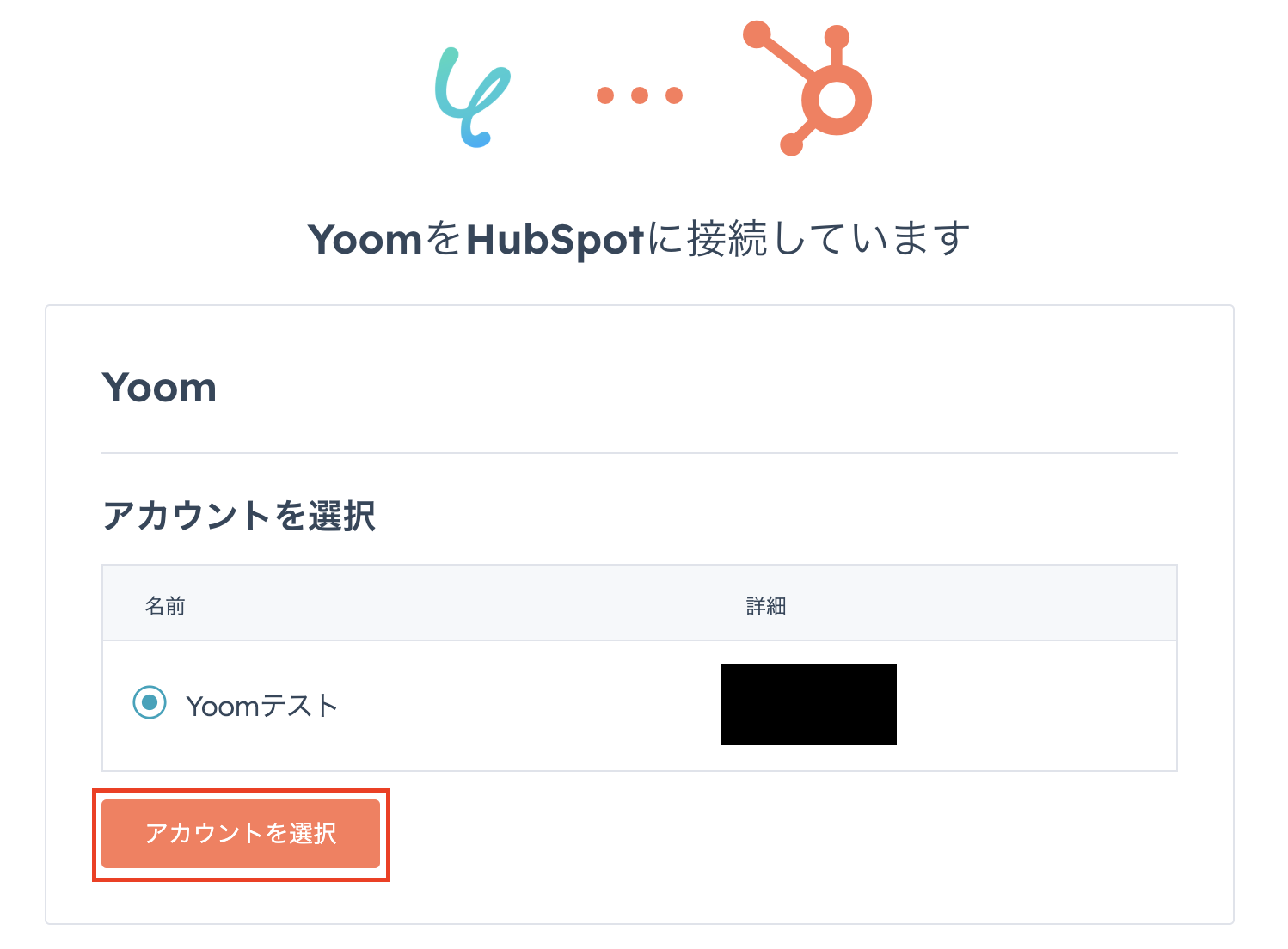
Task: Click the bold word HubSpot in the heading
Action: click(555, 240)
